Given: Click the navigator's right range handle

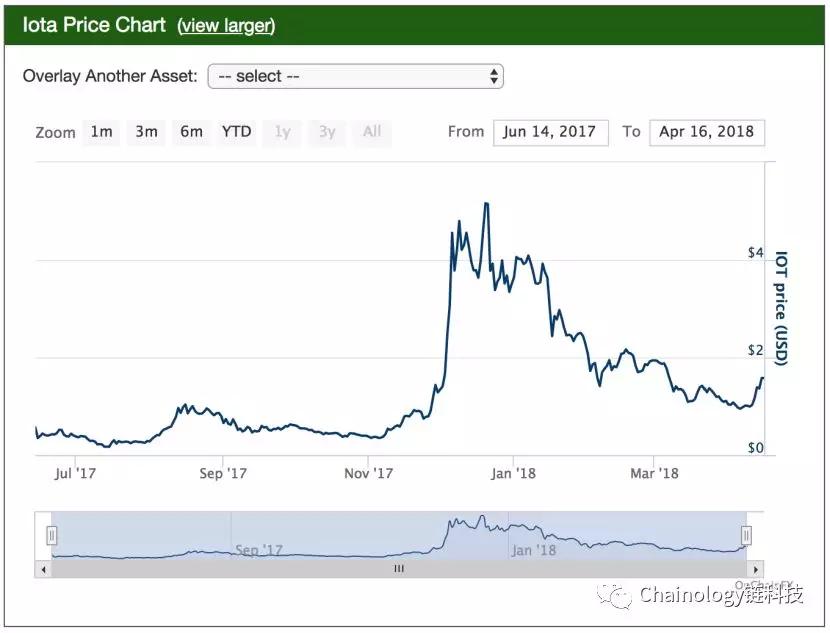Looking at the screenshot, I should 745,536.
